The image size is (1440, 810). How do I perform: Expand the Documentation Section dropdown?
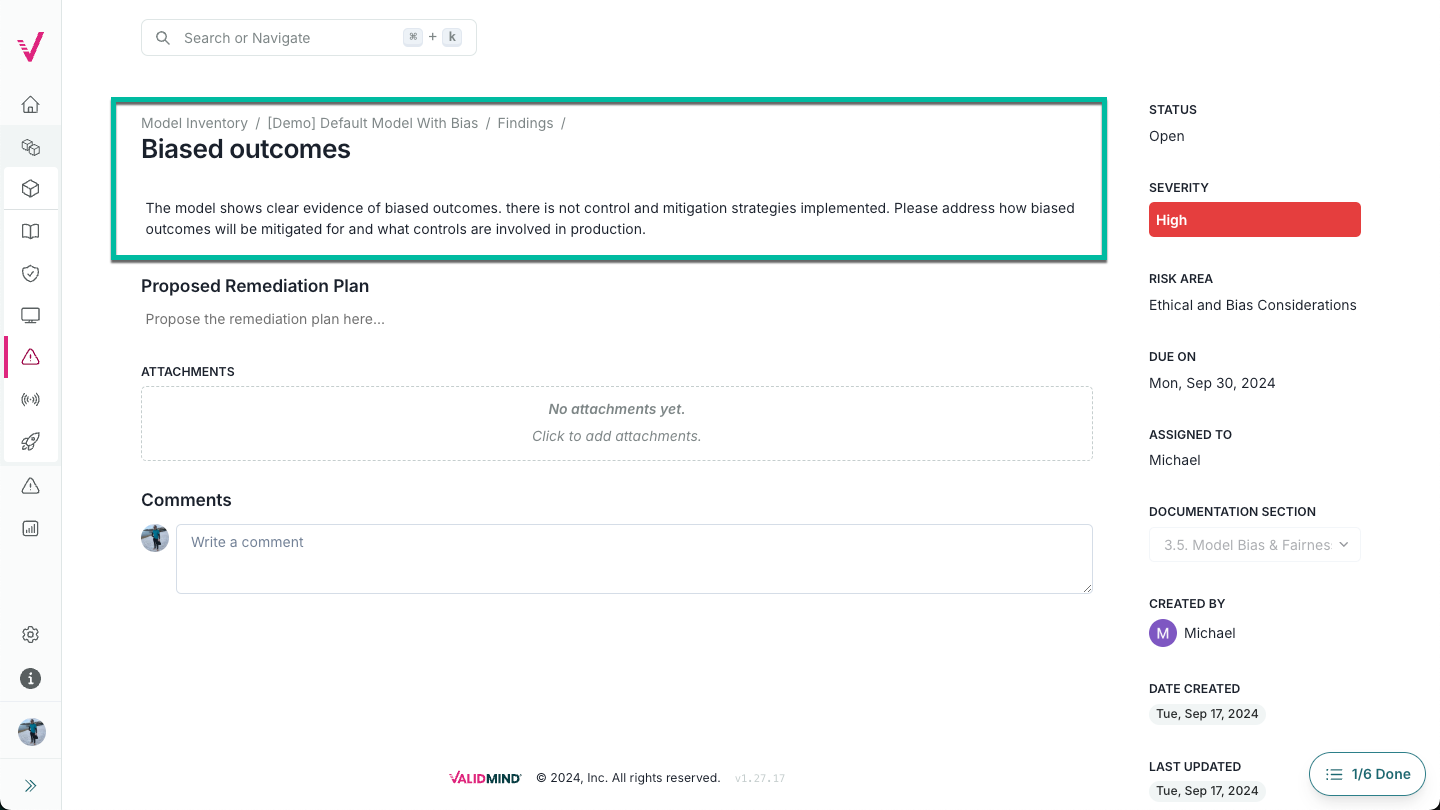1254,544
